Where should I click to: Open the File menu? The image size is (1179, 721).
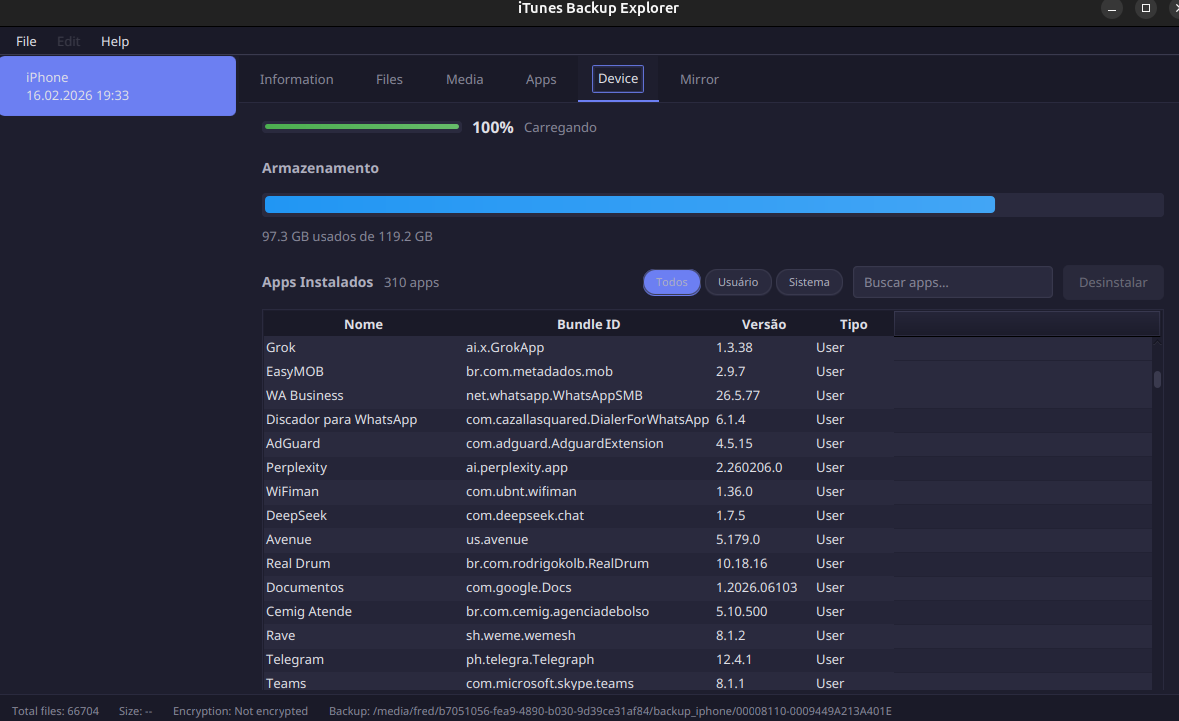pos(26,41)
